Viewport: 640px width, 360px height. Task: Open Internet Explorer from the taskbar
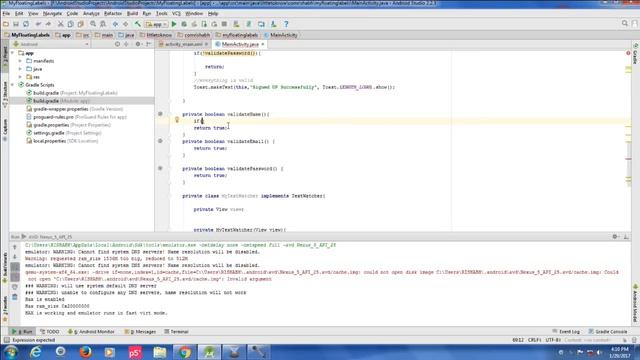click(36, 352)
